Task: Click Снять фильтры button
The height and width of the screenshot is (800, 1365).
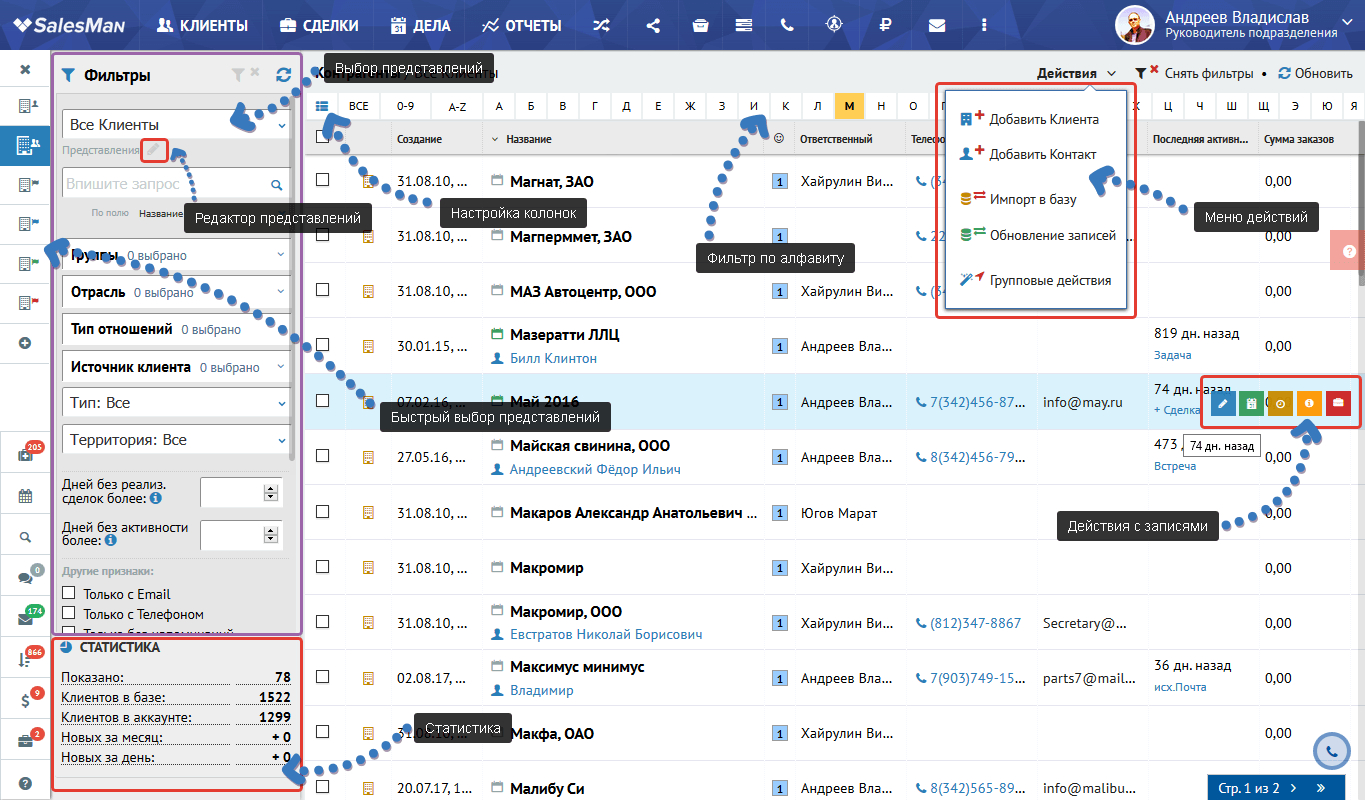Action: tap(1194, 73)
